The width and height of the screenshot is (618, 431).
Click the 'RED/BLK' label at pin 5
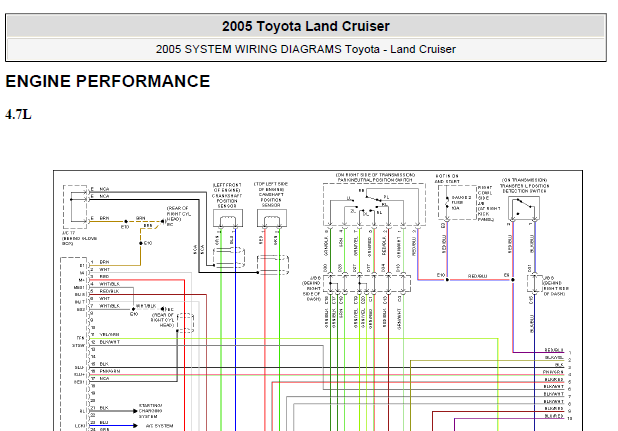109,291
